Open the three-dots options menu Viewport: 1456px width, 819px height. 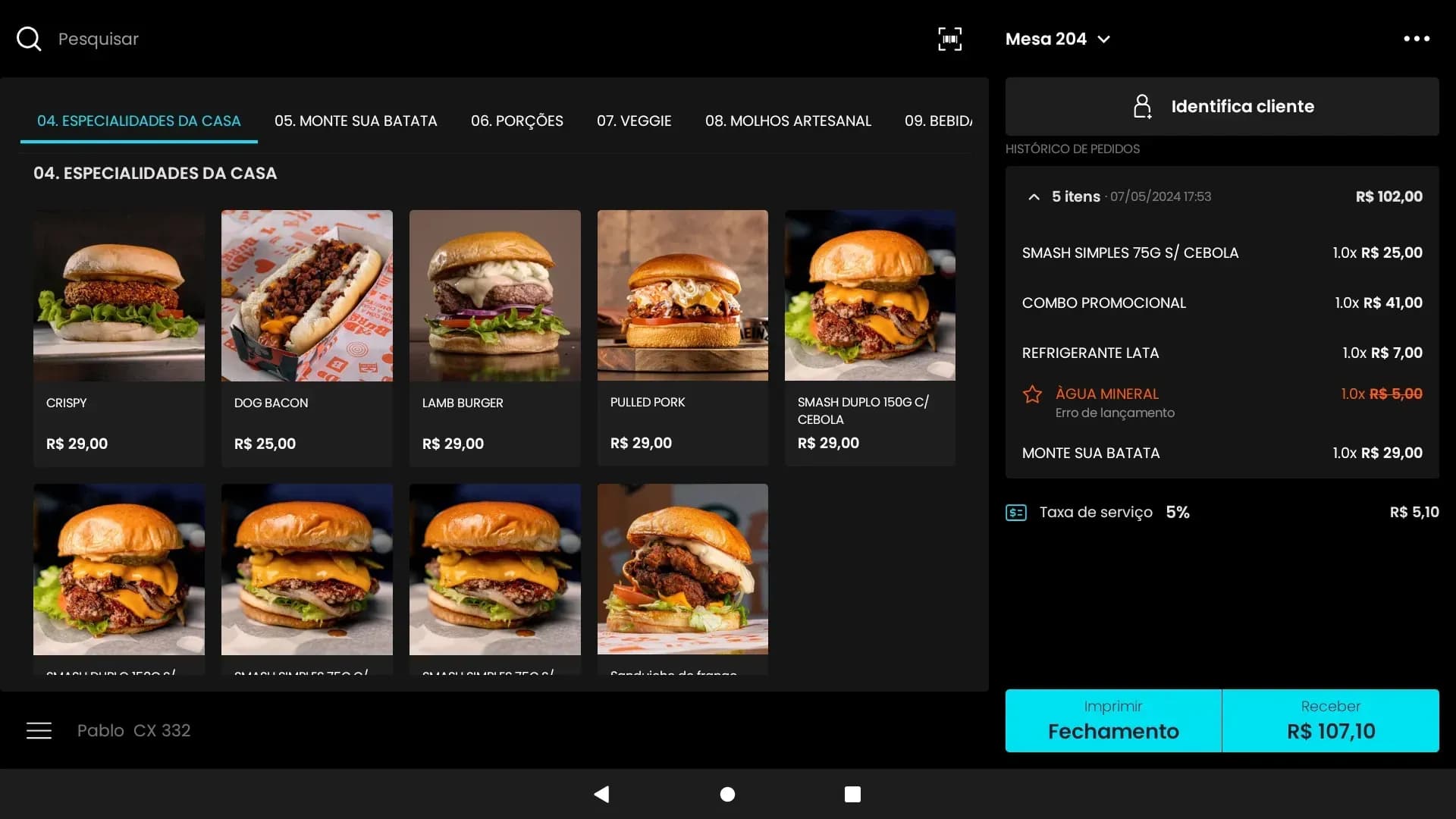tap(1416, 39)
